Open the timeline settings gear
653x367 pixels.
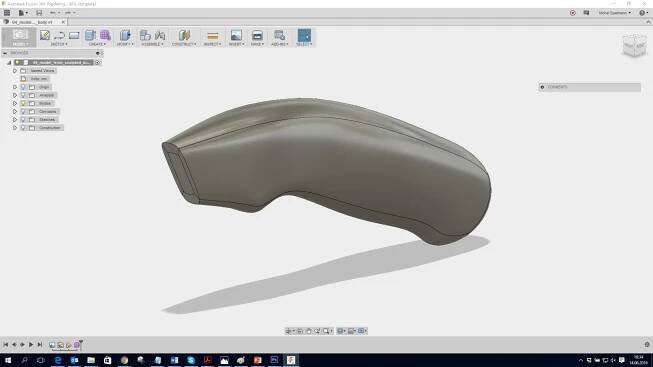click(647, 345)
